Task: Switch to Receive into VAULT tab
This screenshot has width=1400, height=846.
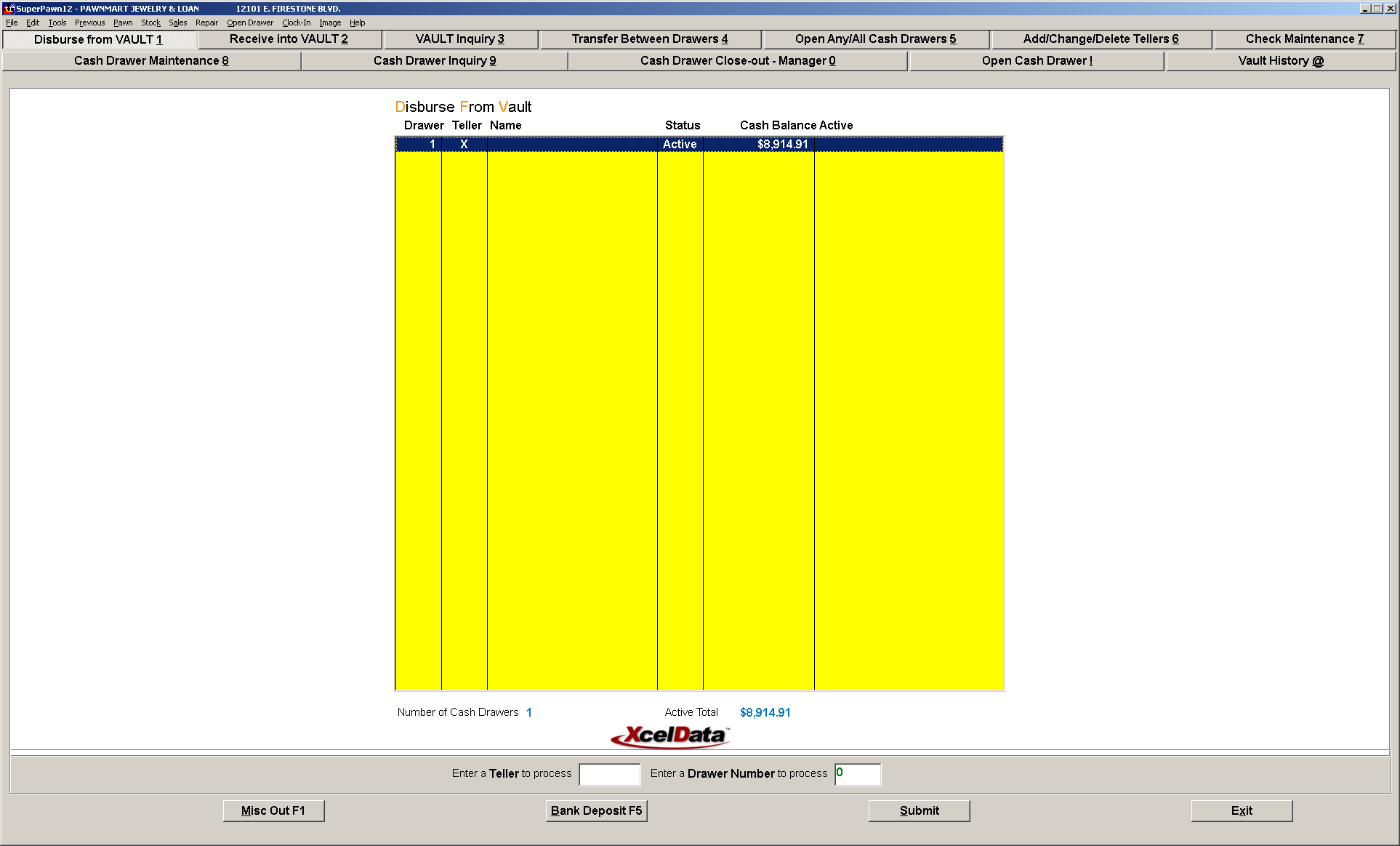Action: point(289,39)
